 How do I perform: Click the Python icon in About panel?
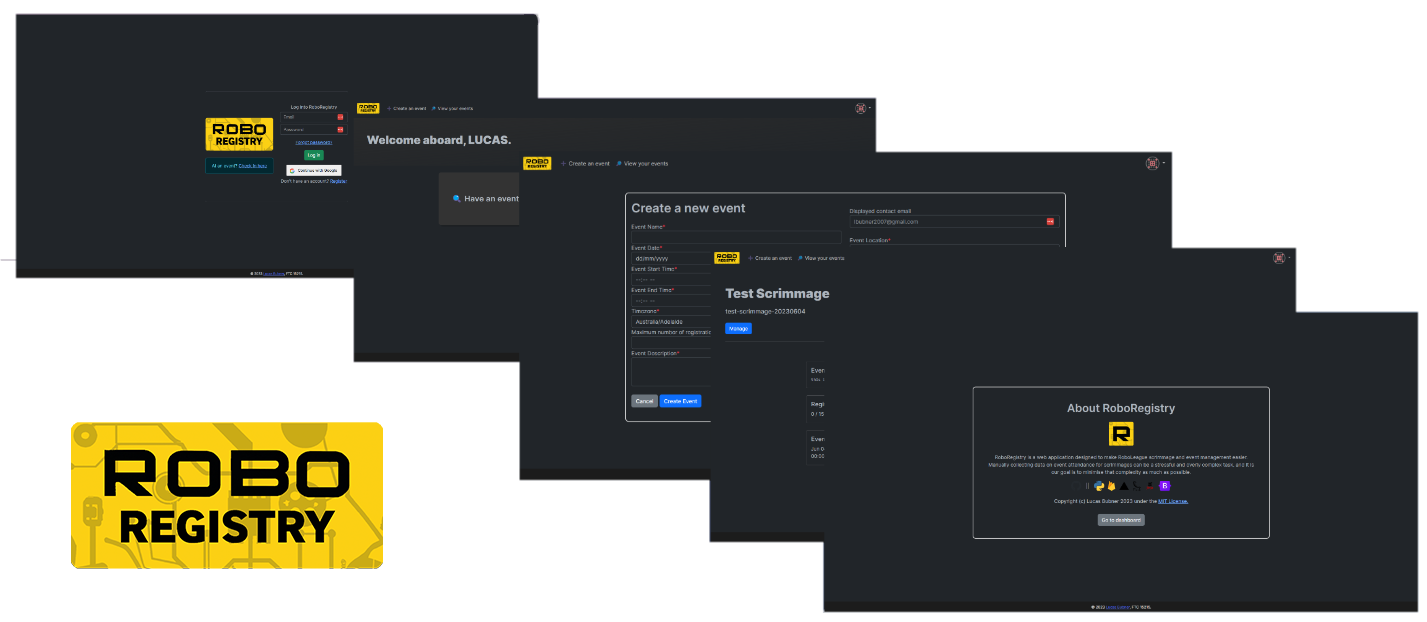1099,486
